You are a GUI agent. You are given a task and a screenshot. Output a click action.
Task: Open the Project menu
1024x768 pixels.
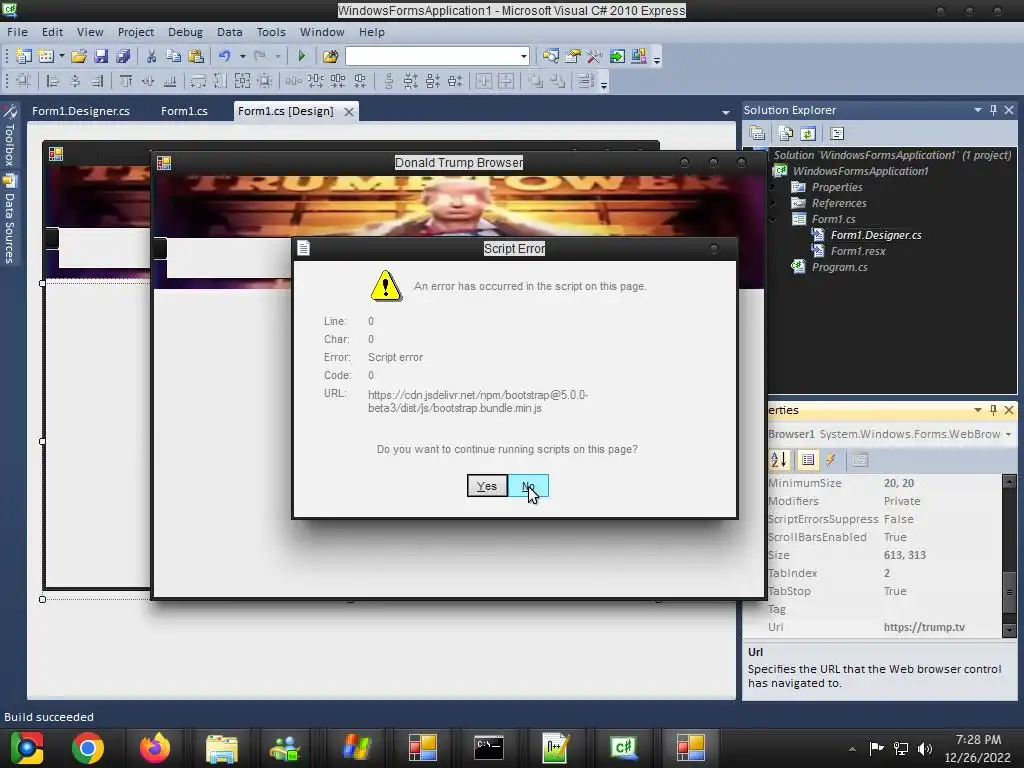(136, 32)
